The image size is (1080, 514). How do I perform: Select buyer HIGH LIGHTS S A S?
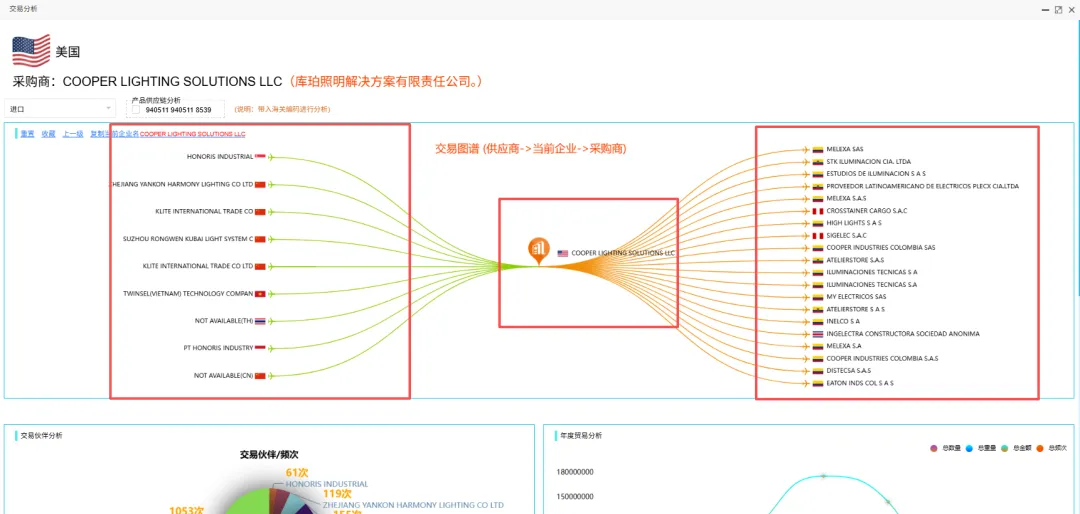pos(854,223)
